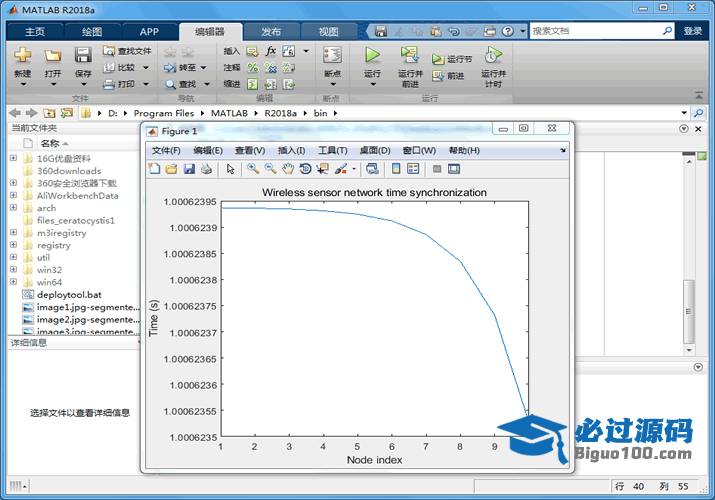Expand the win64 folder in file list
This screenshot has width=715, height=500.
[13, 282]
